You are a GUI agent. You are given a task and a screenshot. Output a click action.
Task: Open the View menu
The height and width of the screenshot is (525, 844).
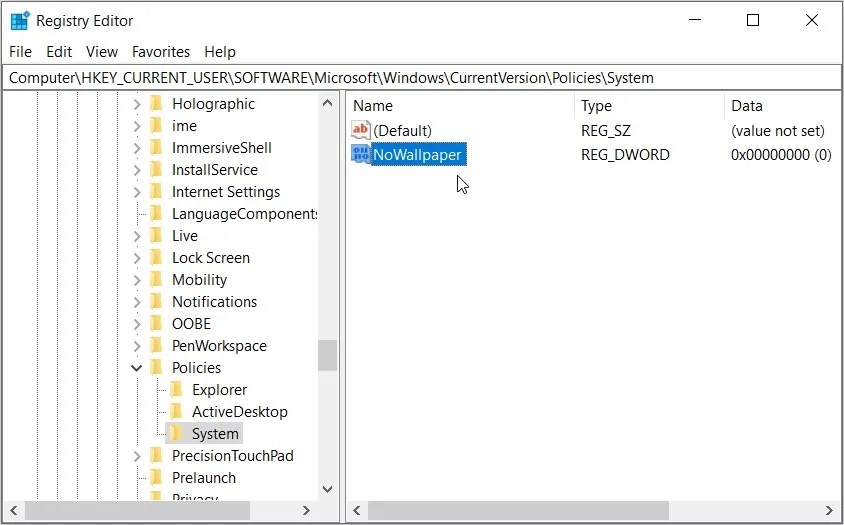[102, 52]
